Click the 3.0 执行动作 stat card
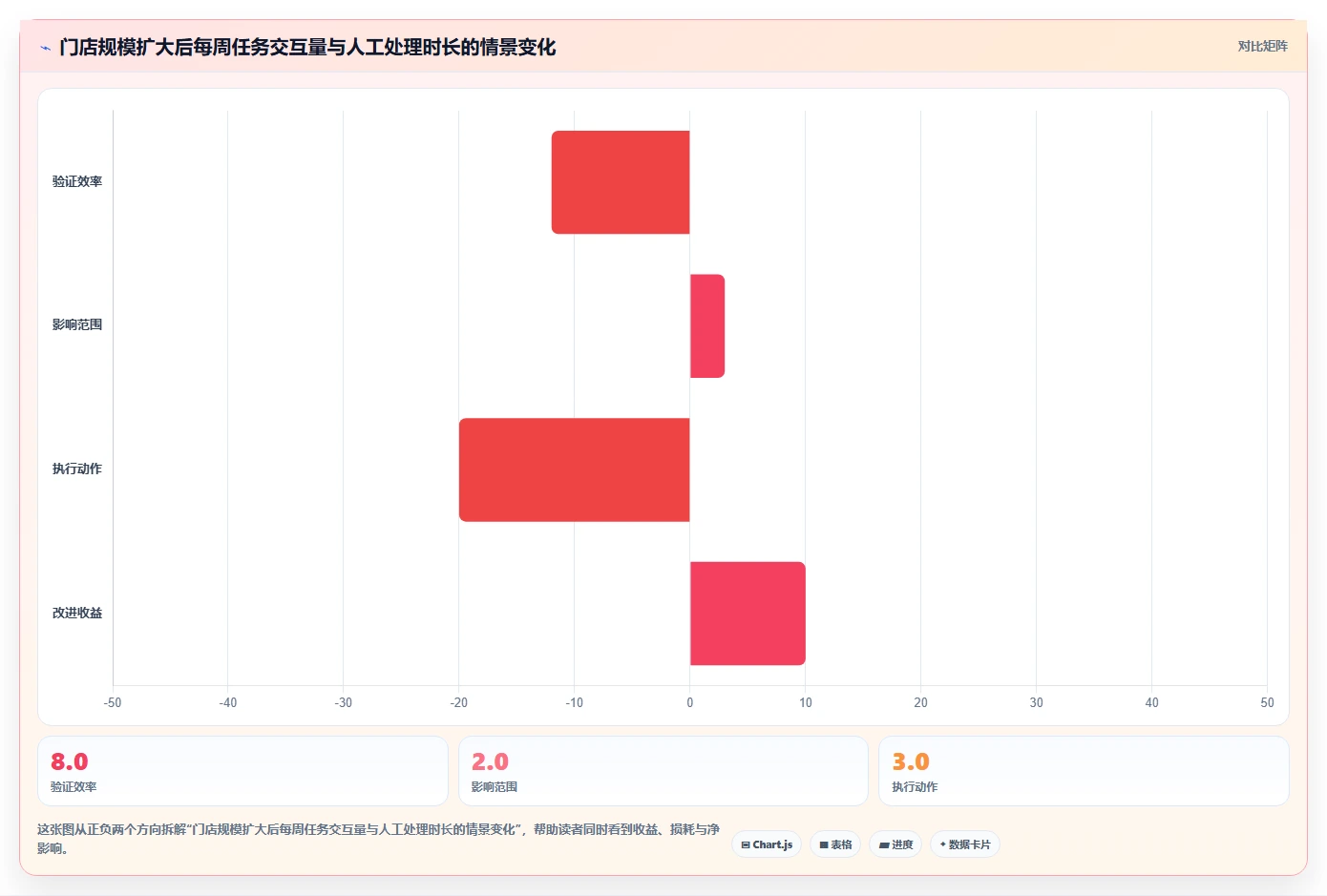This screenshot has width=1327, height=896. [1084, 771]
